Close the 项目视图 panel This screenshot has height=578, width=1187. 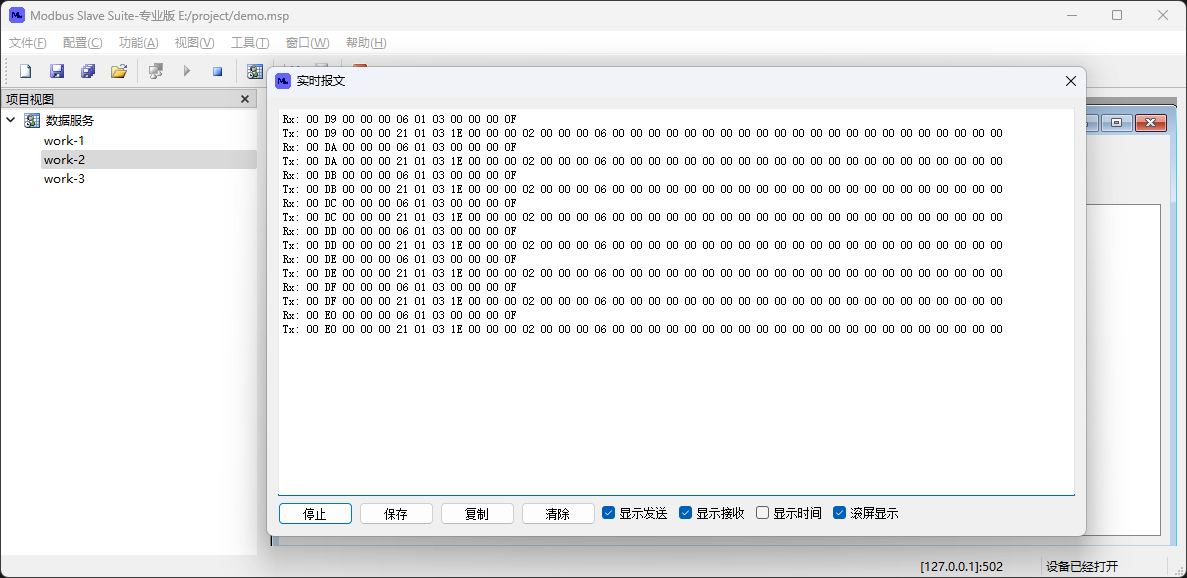[x=245, y=99]
